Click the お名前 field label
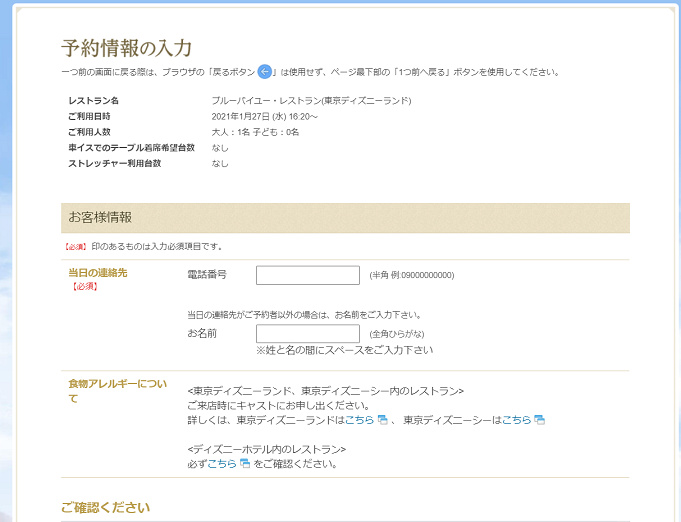 click(202, 334)
